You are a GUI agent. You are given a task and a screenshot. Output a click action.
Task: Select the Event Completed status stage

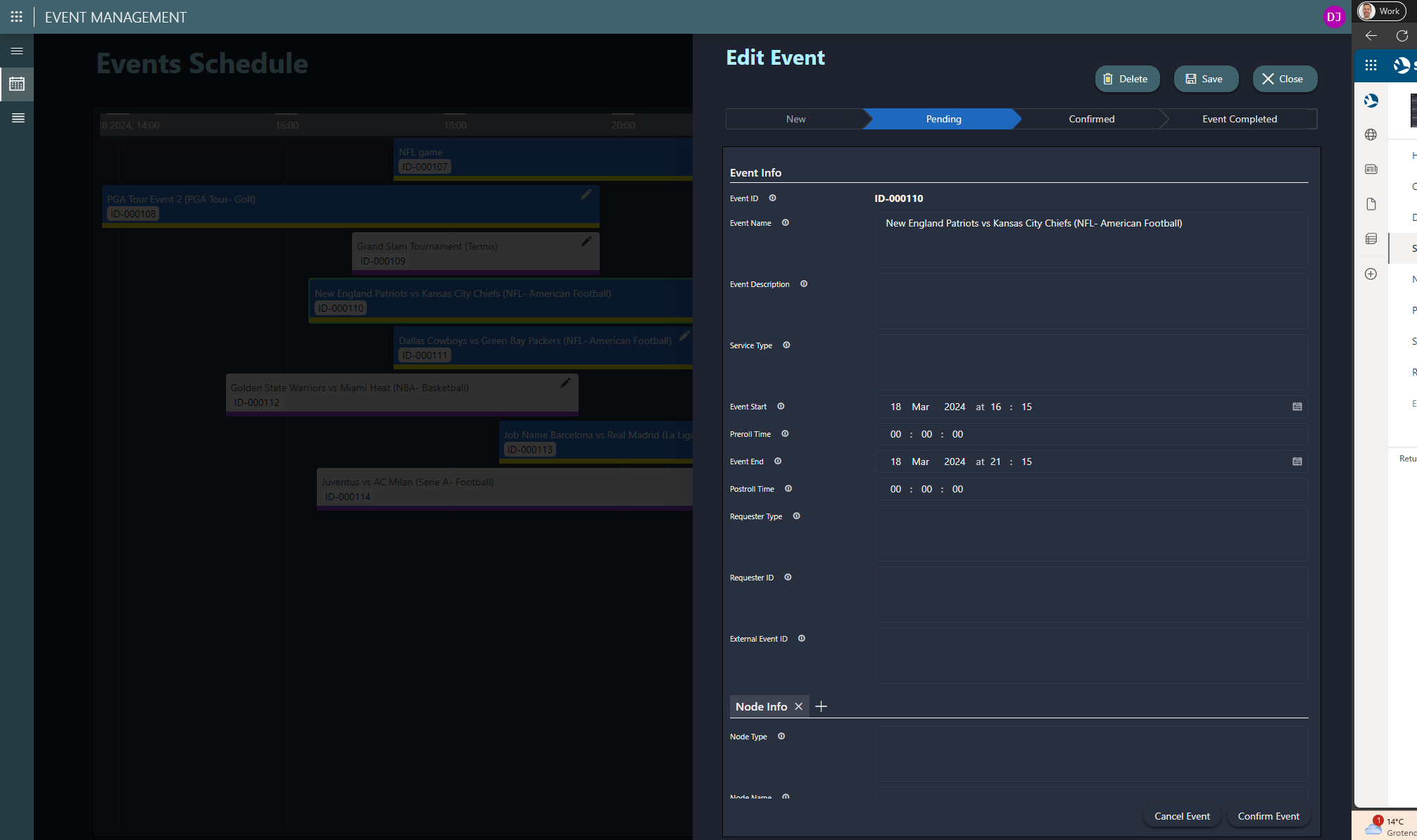coord(1239,119)
